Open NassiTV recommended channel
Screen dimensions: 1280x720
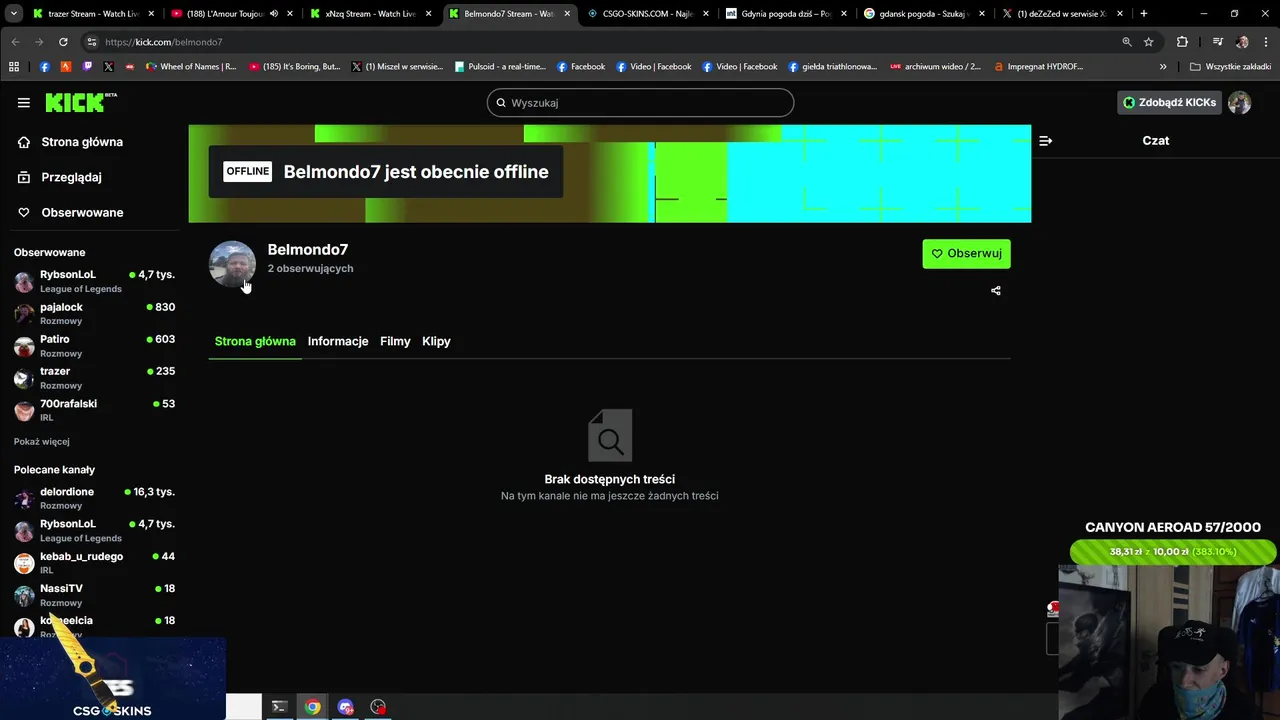click(x=94, y=595)
